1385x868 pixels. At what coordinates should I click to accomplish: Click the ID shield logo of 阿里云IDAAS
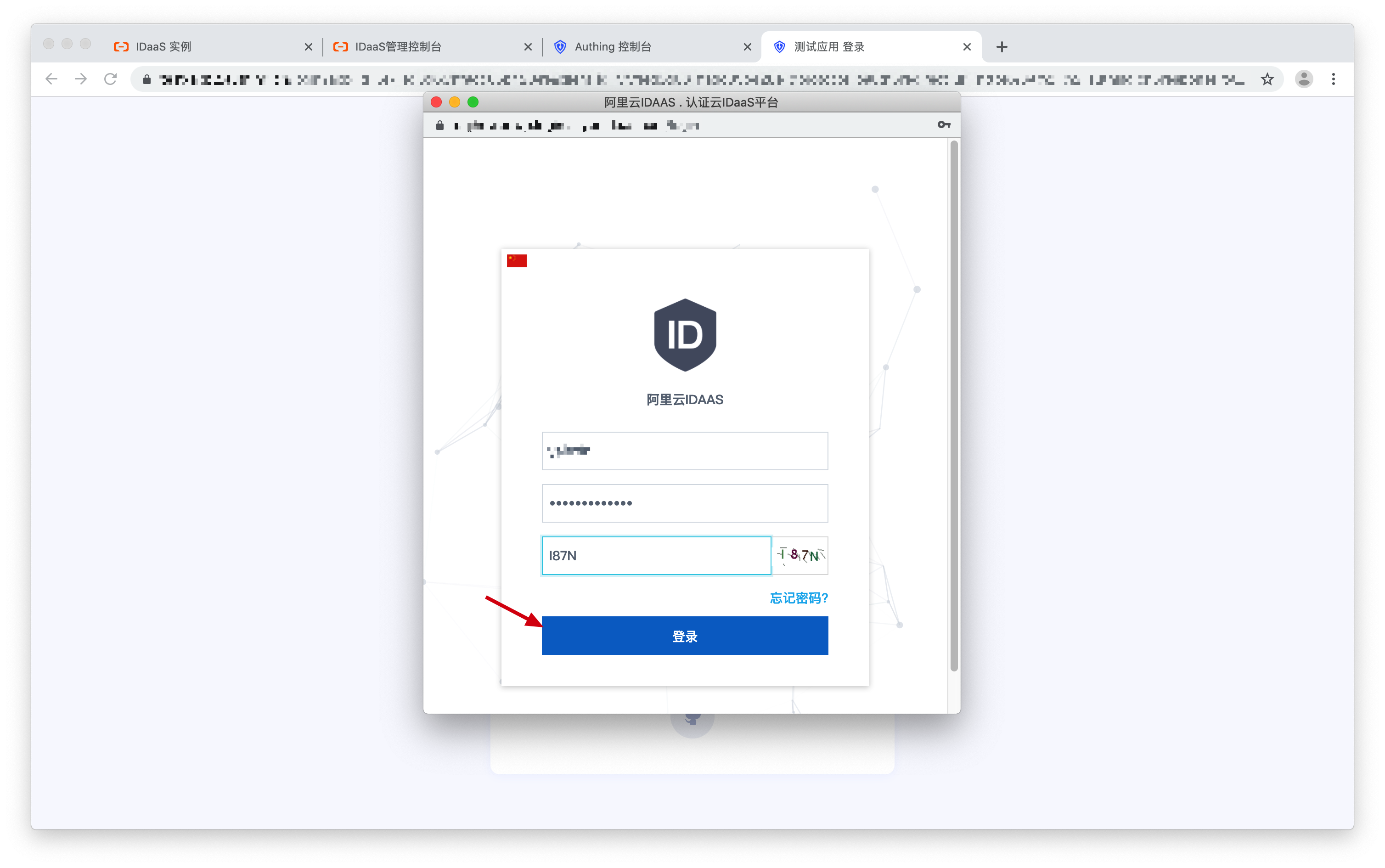pos(685,335)
